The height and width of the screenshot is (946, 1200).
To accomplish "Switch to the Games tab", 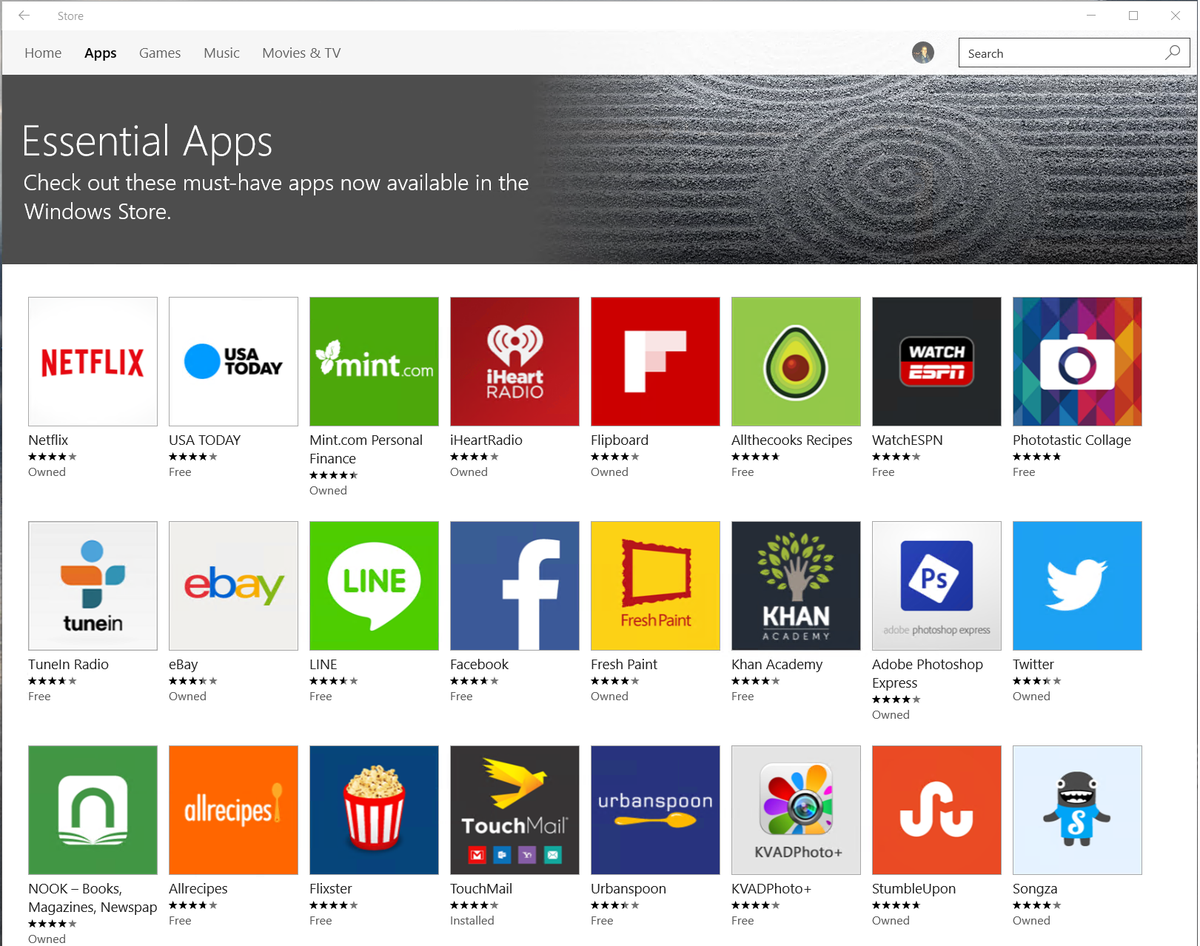I will [x=160, y=53].
